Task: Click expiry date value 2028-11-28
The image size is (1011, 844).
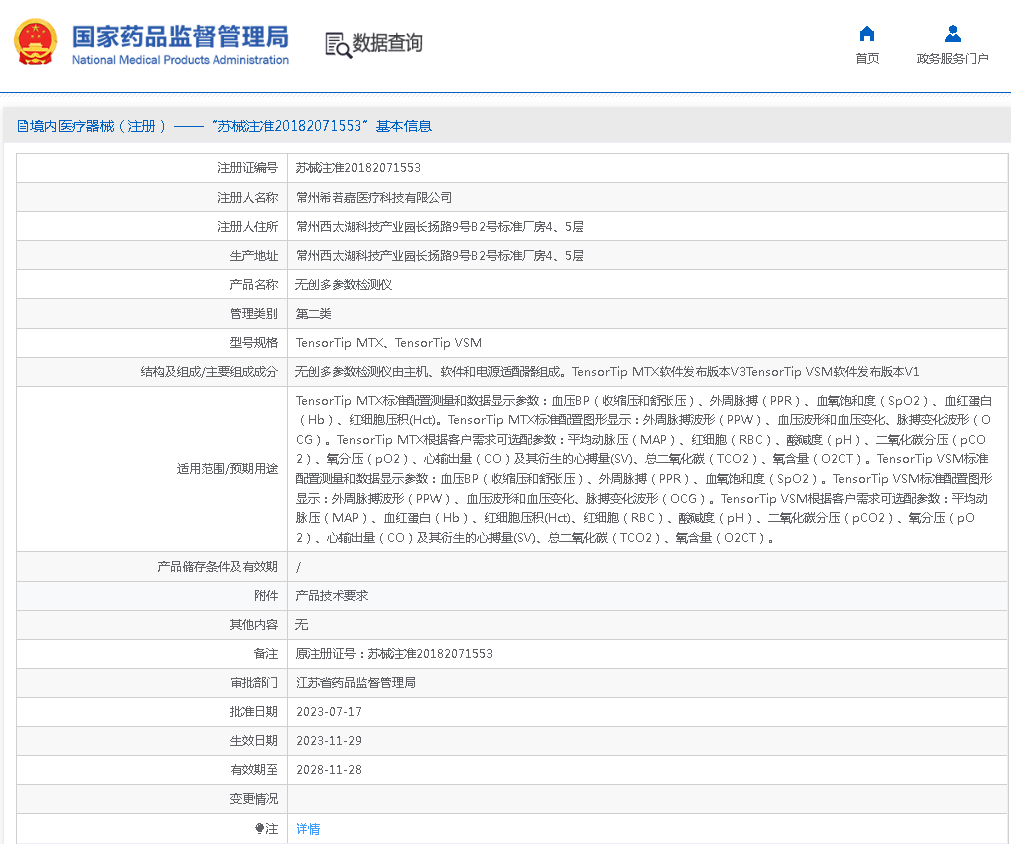Action: click(x=329, y=770)
